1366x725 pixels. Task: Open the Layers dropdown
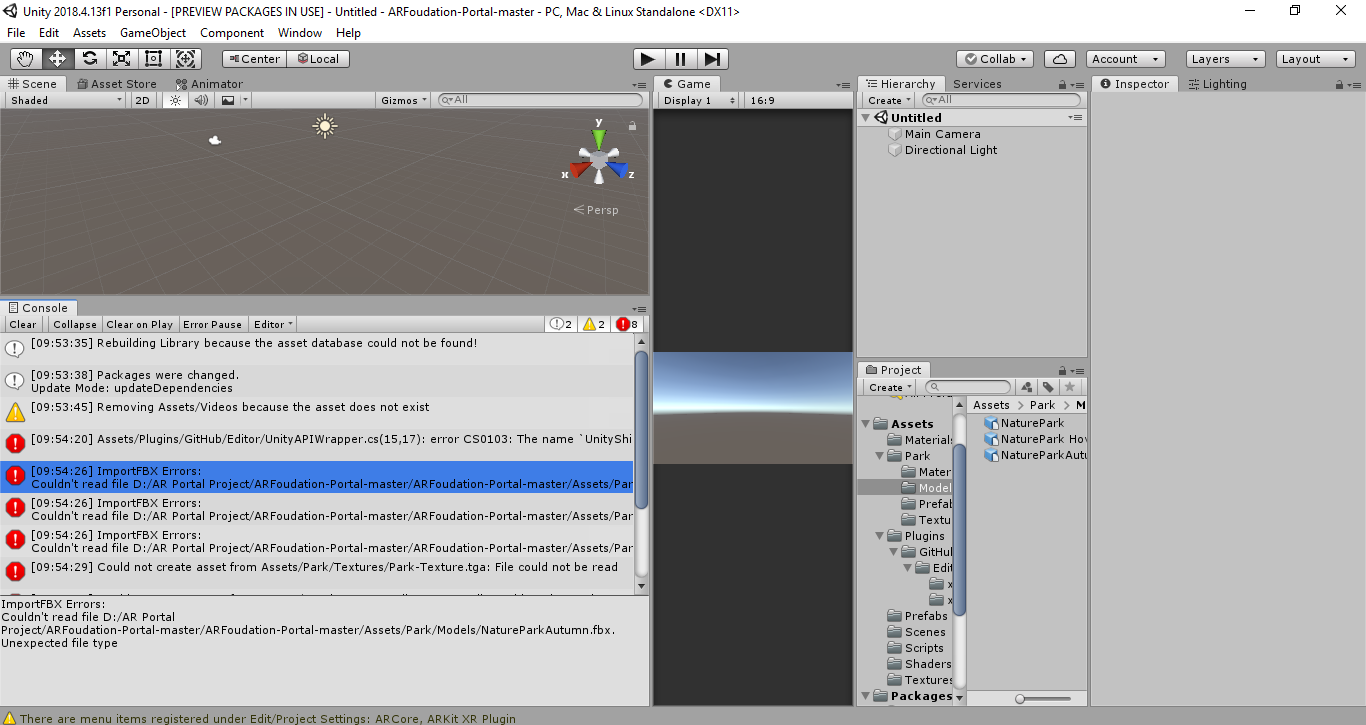1225,59
